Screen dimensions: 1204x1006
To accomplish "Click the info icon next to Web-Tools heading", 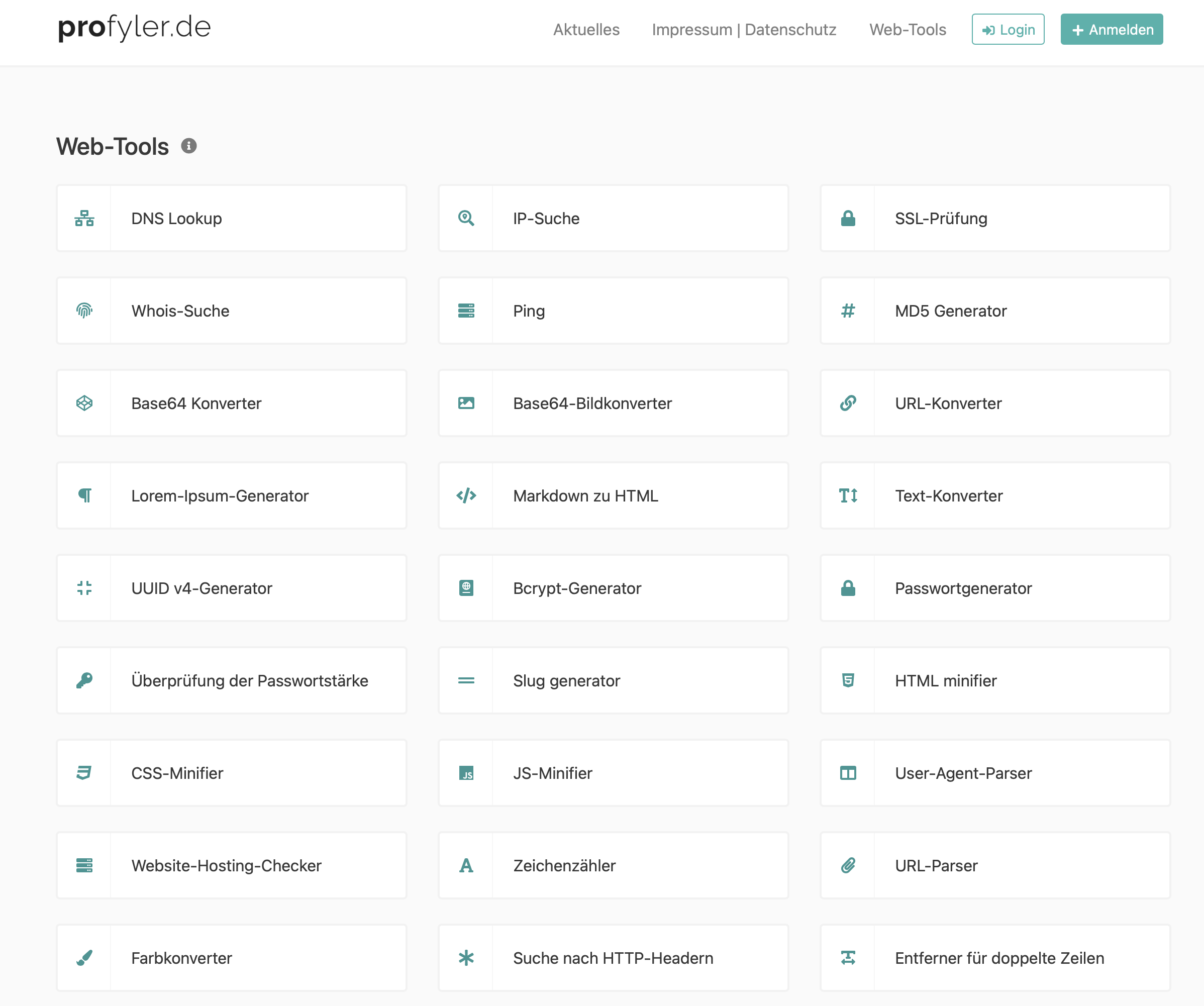I will (x=189, y=146).
